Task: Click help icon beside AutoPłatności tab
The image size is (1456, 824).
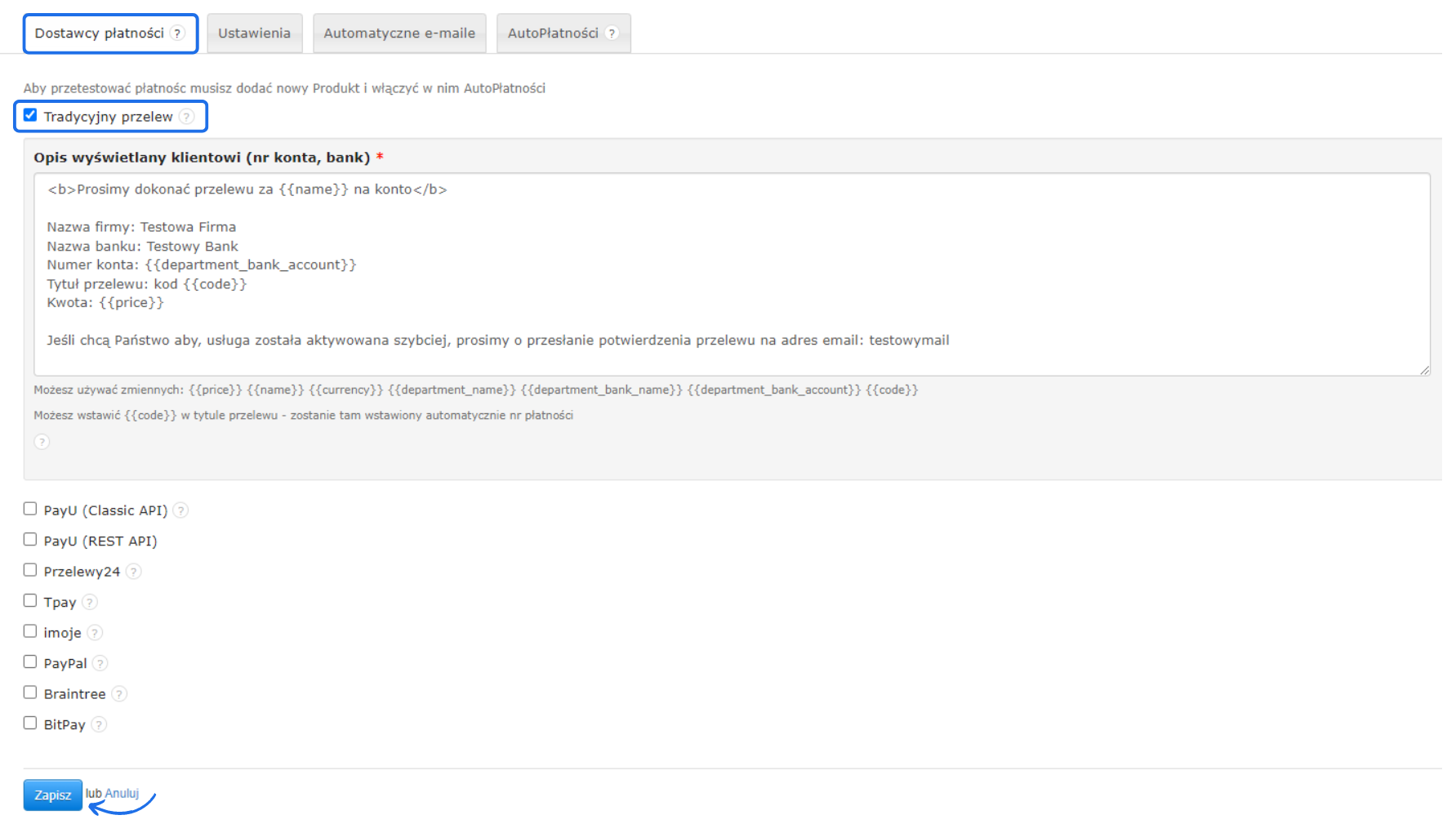Action: tap(612, 33)
